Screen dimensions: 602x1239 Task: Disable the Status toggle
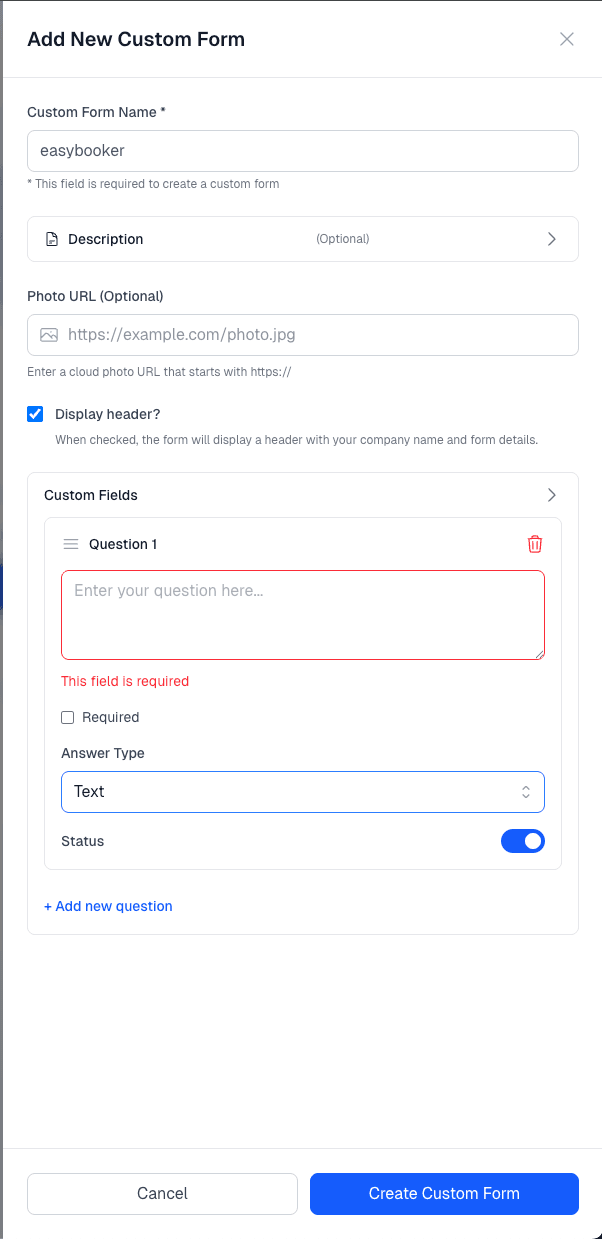coord(522,841)
